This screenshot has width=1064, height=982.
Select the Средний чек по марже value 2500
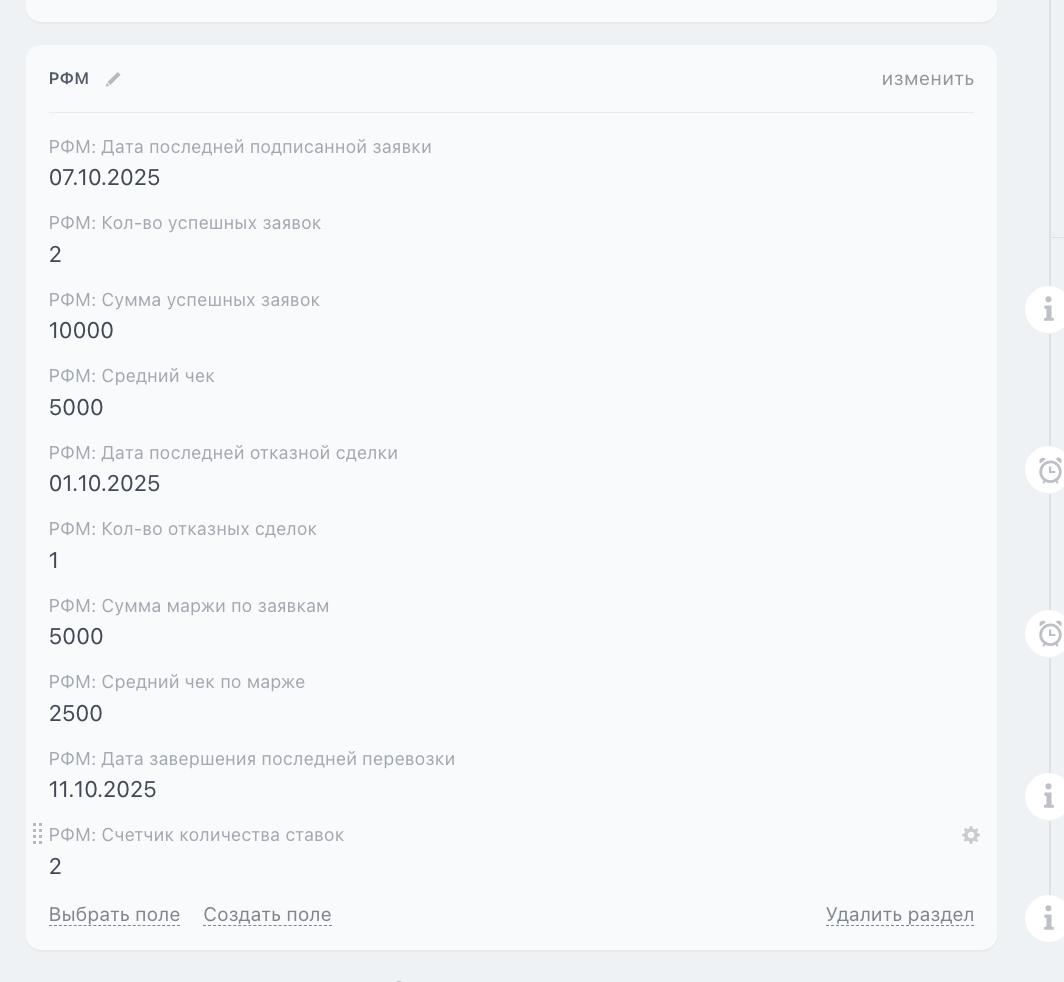(x=76, y=714)
